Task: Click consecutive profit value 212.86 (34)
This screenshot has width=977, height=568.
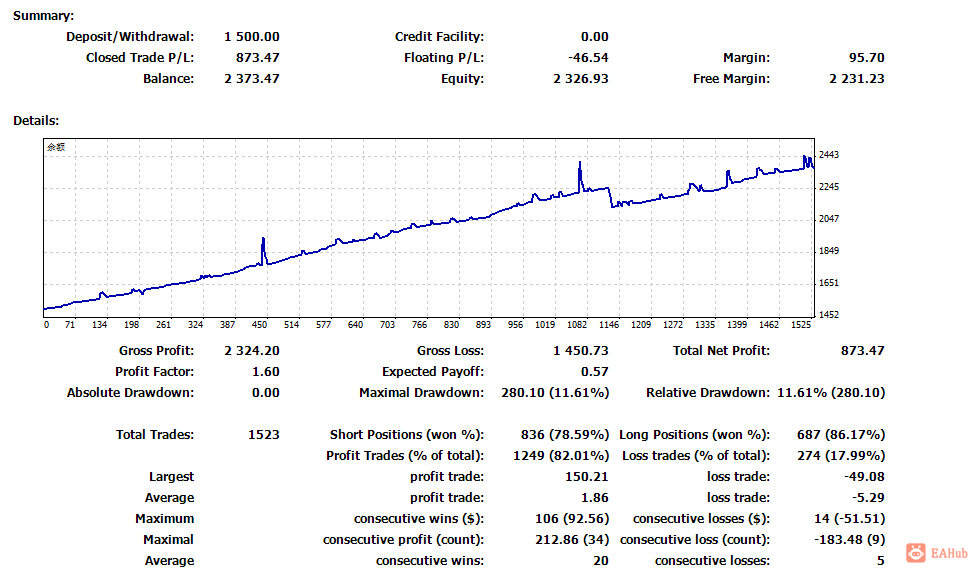Action: coord(572,540)
